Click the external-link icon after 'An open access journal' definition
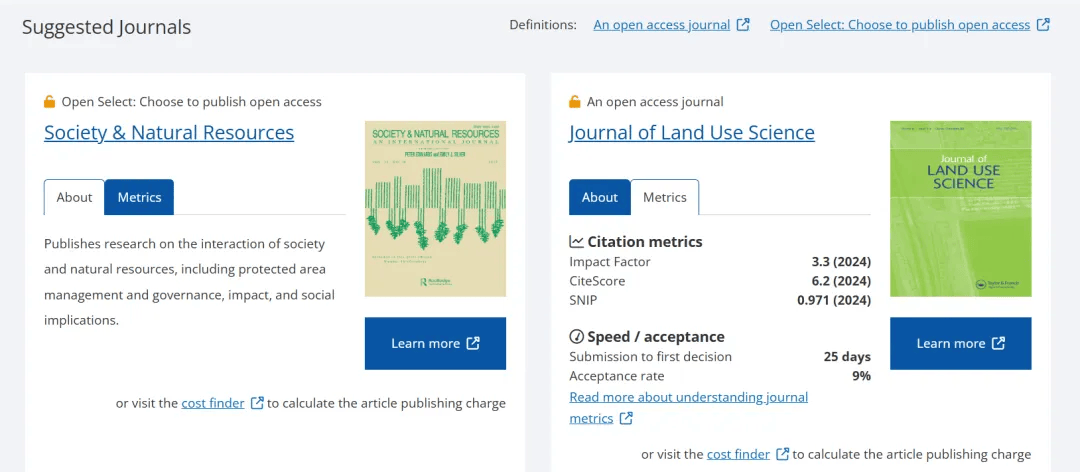The height and width of the screenshot is (472, 1080). [x=743, y=25]
